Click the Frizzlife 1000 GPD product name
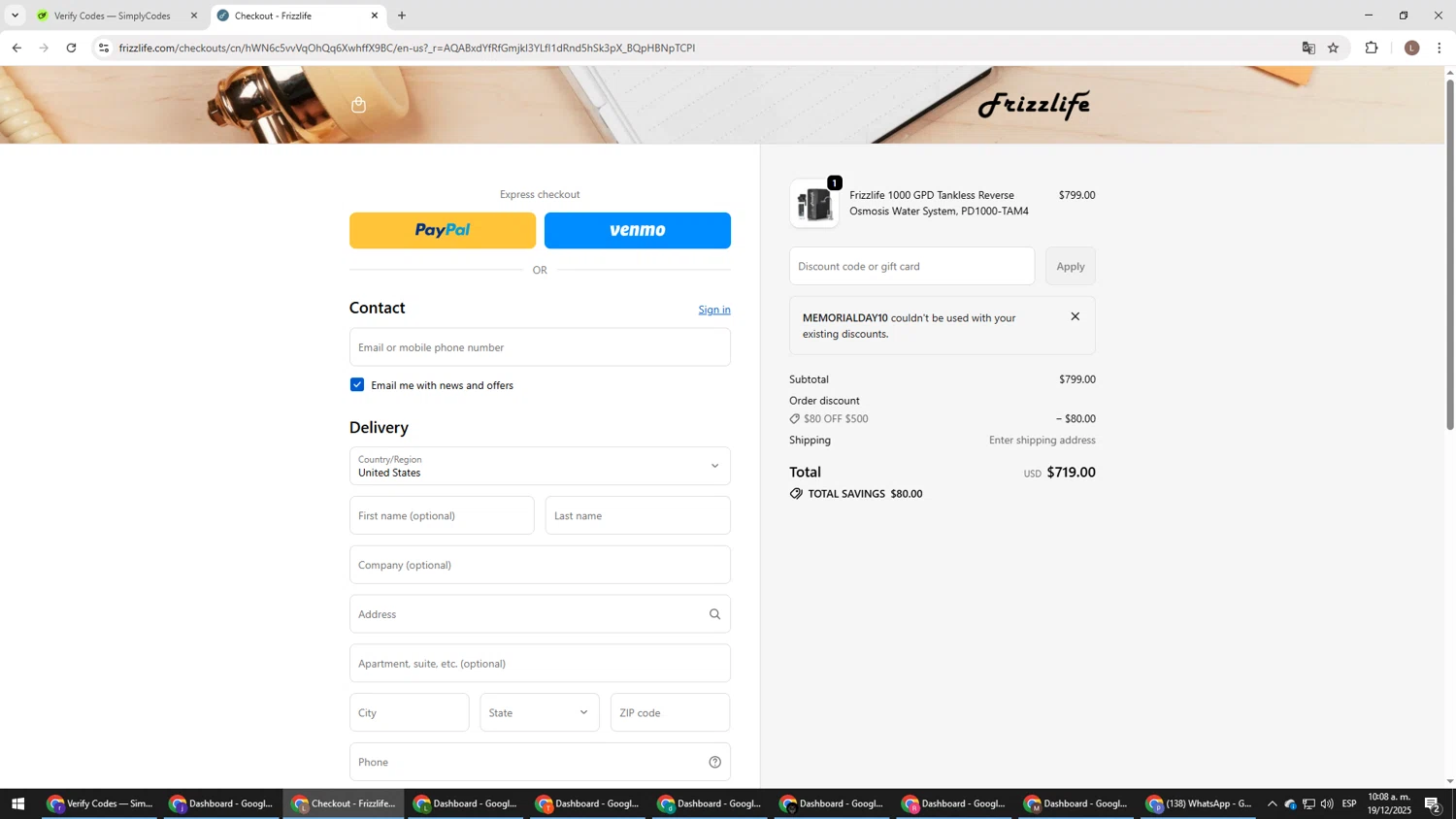The width and height of the screenshot is (1456, 819). click(939, 203)
